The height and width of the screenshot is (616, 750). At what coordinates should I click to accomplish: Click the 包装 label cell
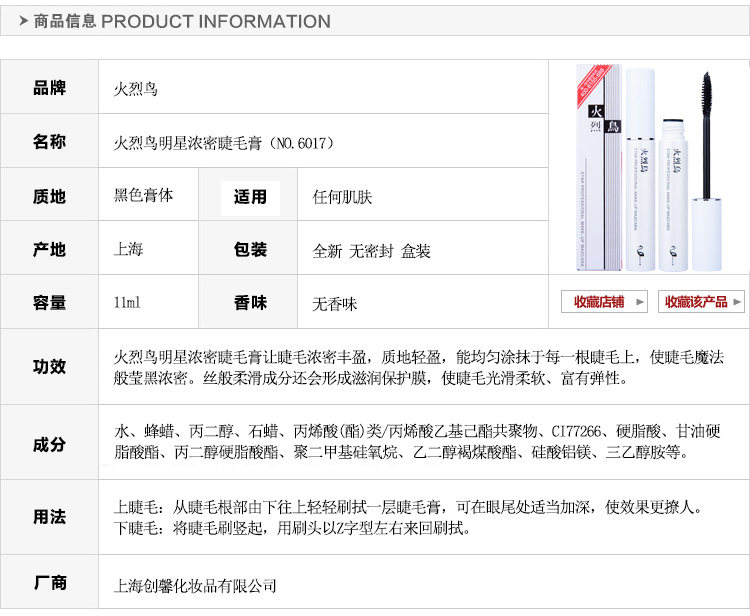coord(250,250)
